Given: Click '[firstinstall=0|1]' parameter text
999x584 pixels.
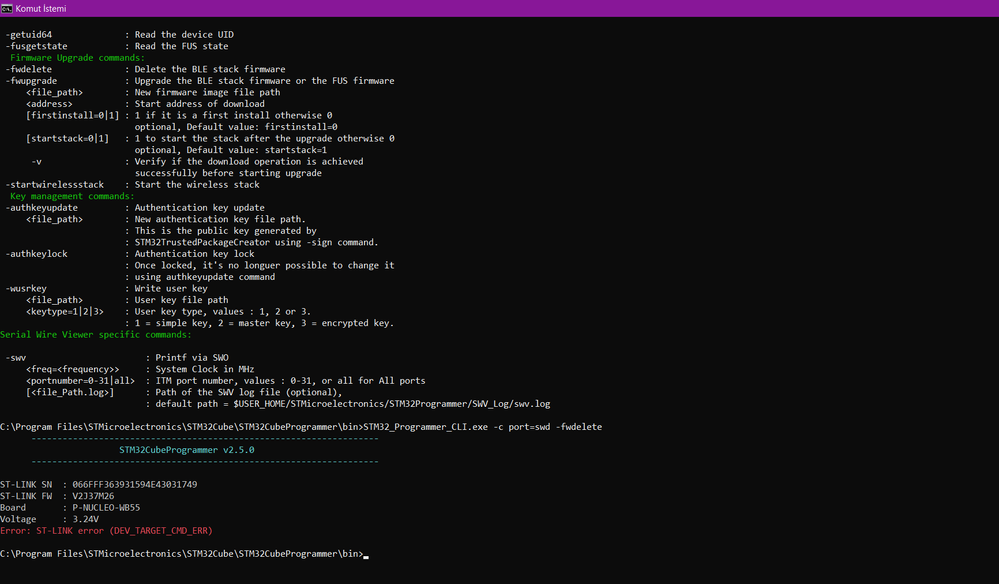Looking at the screenshot, I should click(x=73, y=115).
